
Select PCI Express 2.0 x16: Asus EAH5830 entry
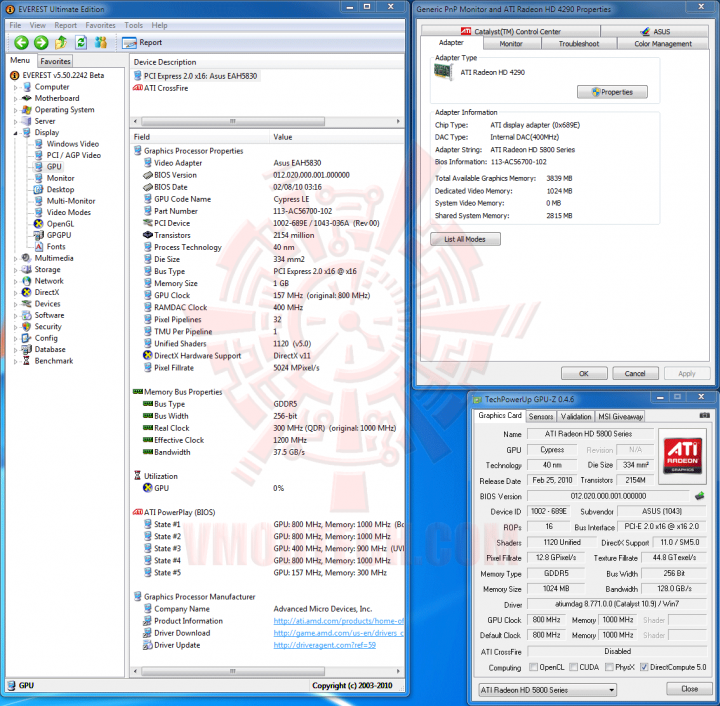pos(196,76)
